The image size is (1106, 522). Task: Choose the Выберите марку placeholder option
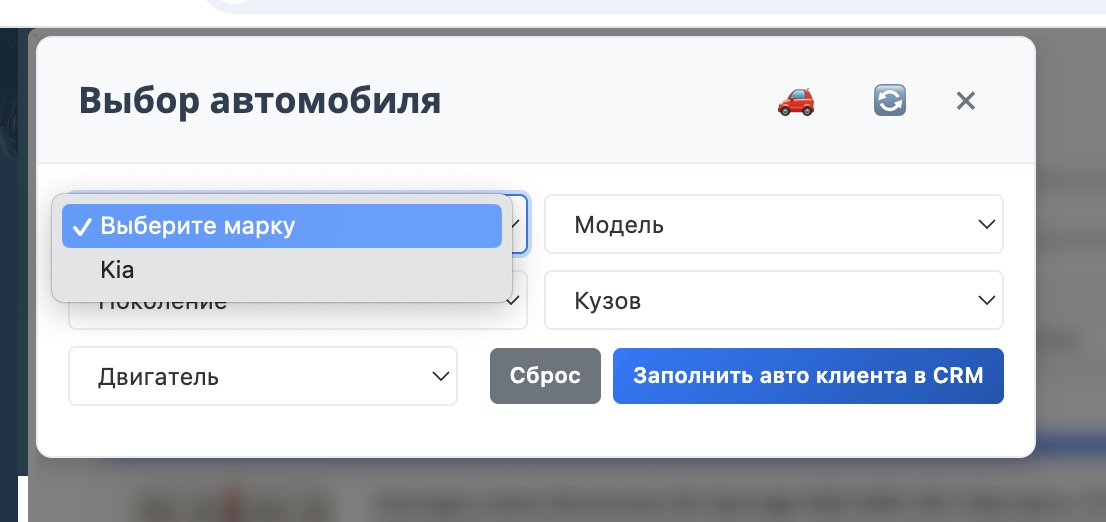click(x=198, y=226)
